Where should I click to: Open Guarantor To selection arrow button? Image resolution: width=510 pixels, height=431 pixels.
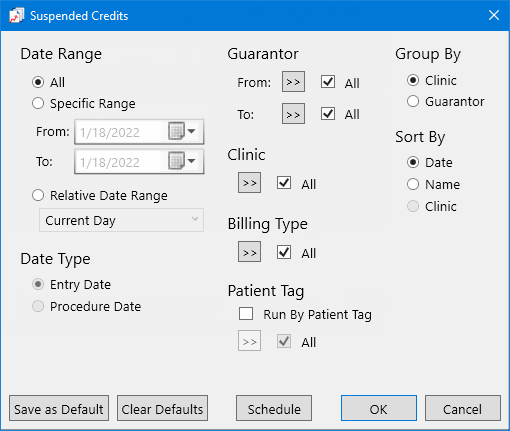[x=293, y=114]
